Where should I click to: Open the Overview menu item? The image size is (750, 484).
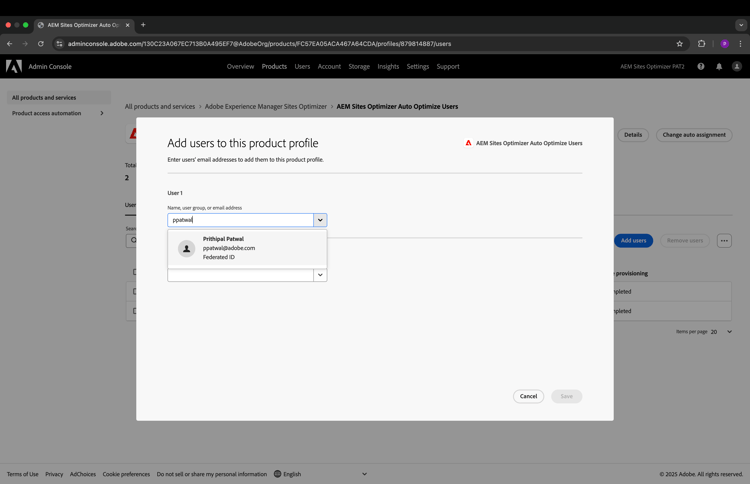click(x=240, y=66)
